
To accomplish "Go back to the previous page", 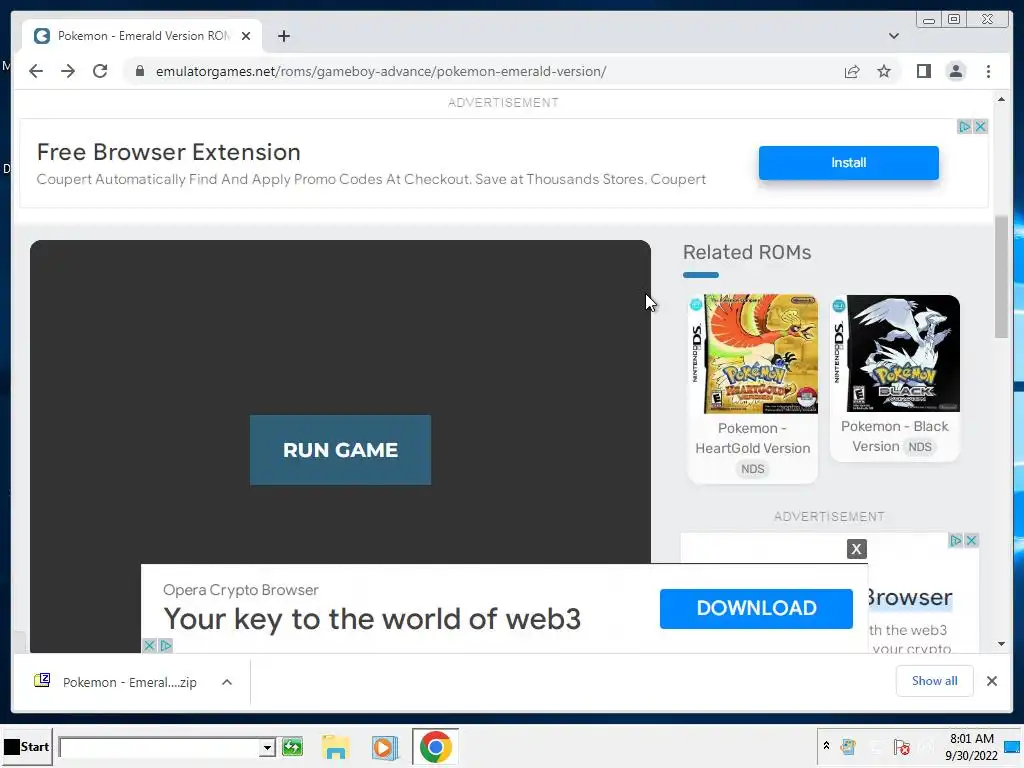I will click(x=36, y=71).
